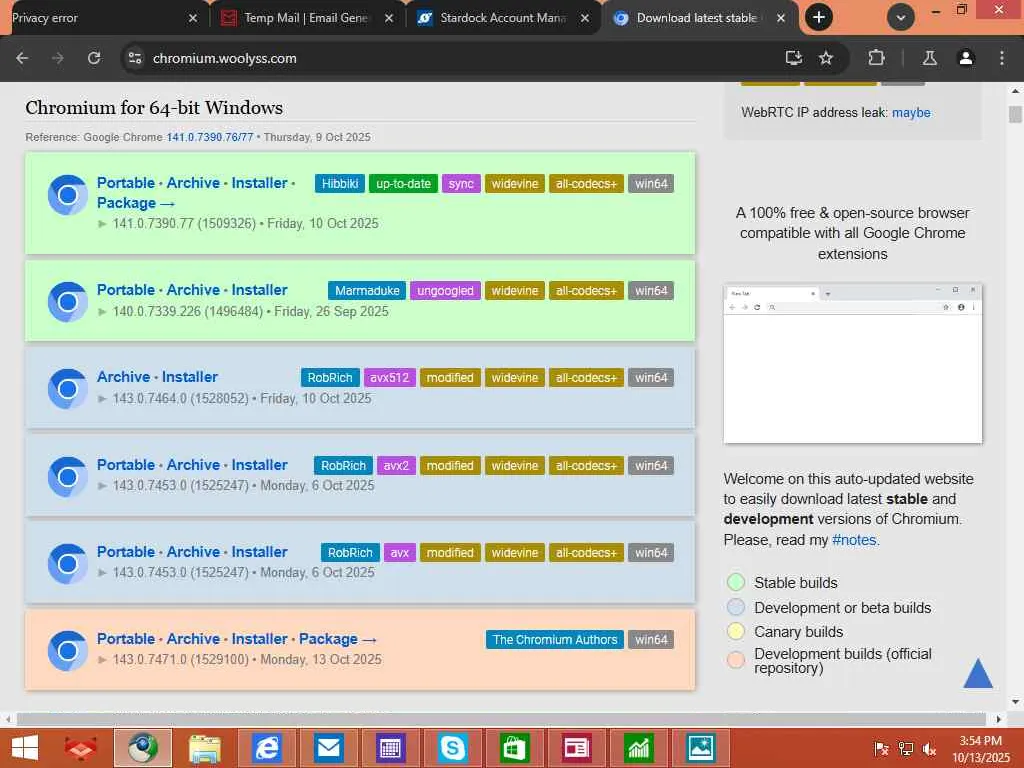Open 141.0.7390.76/77 reference link
The image size is (1024, 768).
point(210,137)
